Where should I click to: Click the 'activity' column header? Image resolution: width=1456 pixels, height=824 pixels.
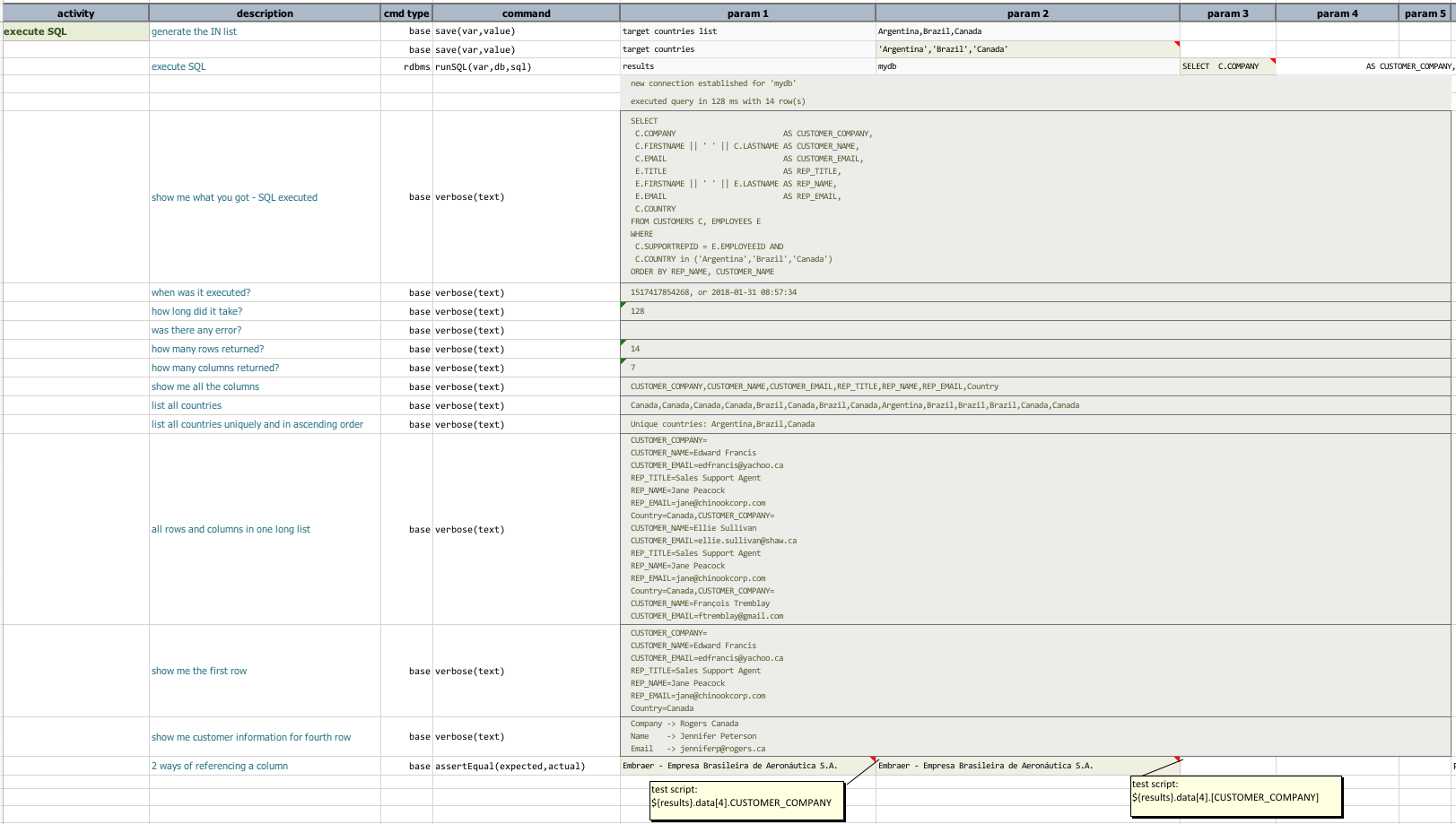click(x=75, y=13)
